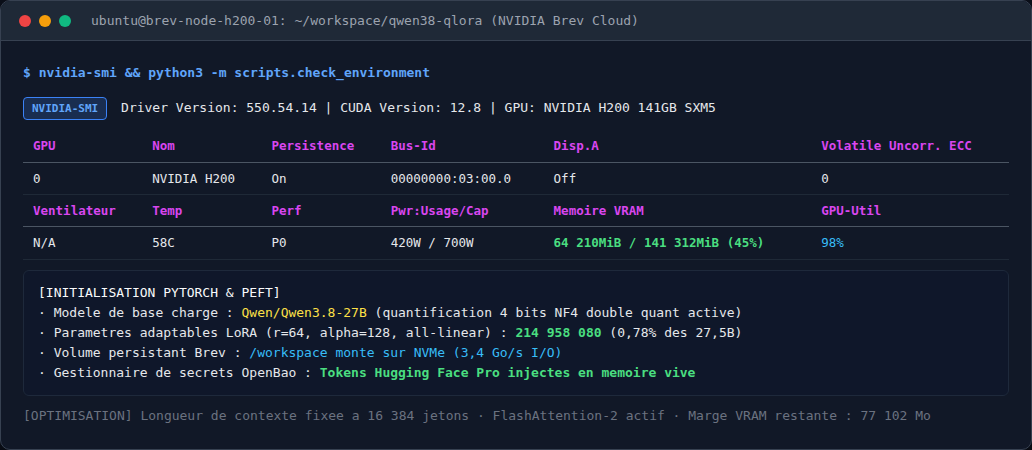The height and width of the screenshot is (450, 1032).
Task: Click the terminal title ubuntu@brev-node-h200-01
Action: click(x=365, y=21)
